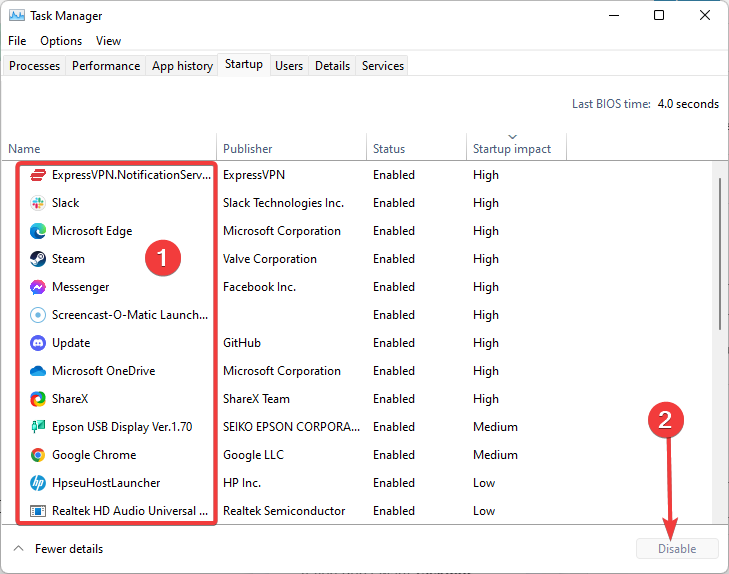Select the Google Chrome entry name

tap(94, 455)
